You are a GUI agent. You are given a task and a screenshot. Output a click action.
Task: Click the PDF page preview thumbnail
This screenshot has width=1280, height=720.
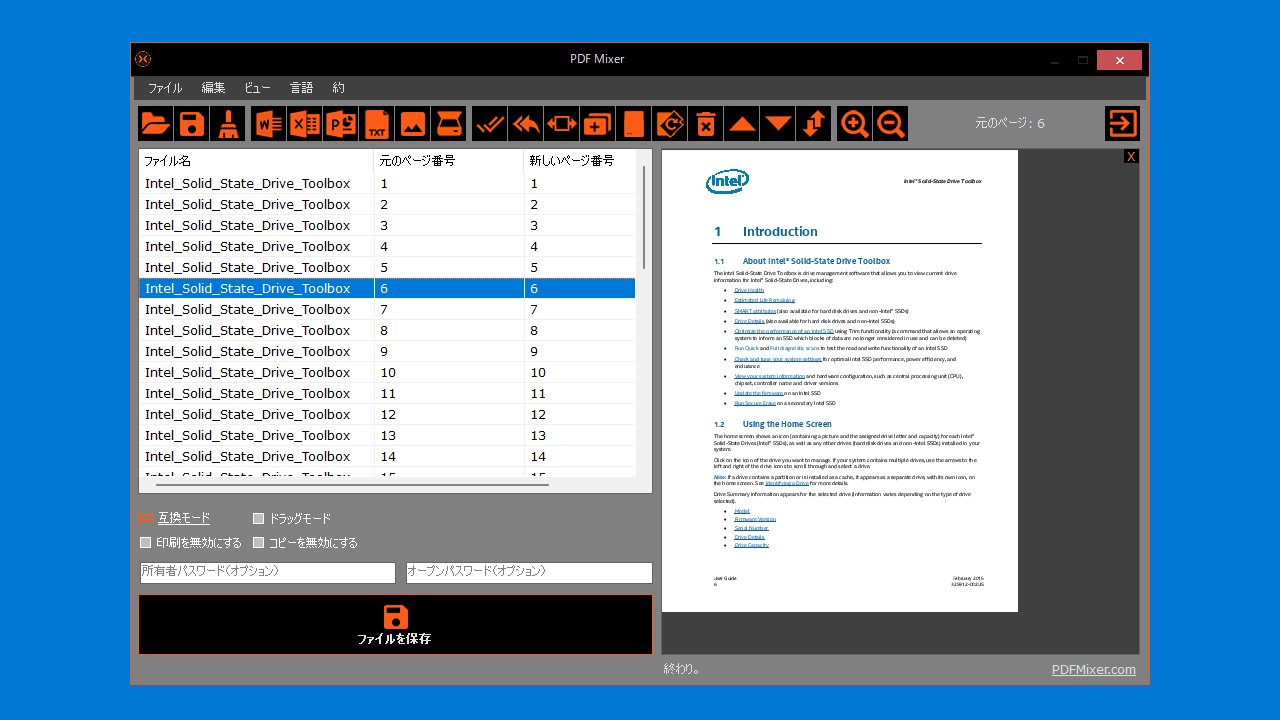coord(840,381)
